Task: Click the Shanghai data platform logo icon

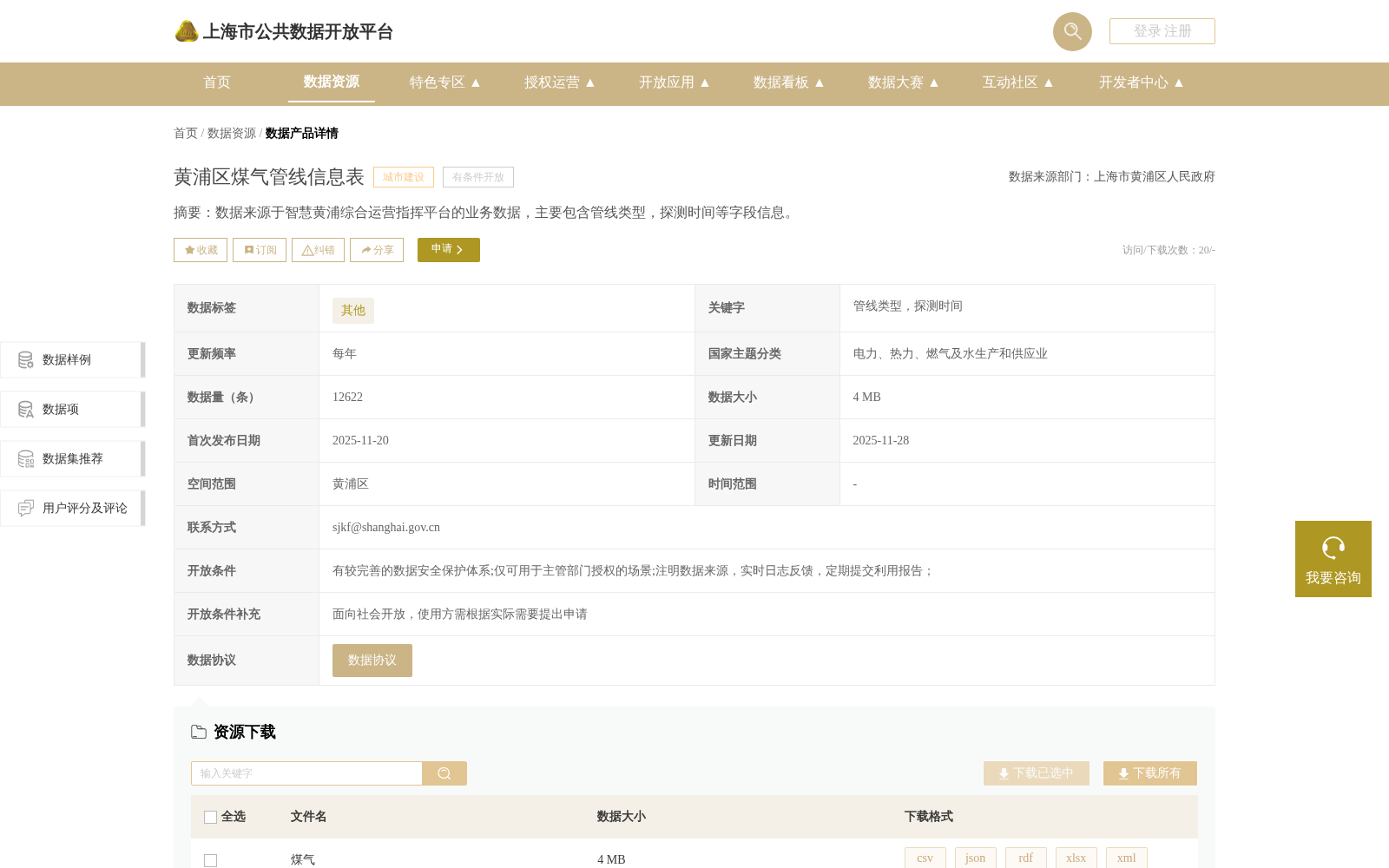Action: [187, 31]
